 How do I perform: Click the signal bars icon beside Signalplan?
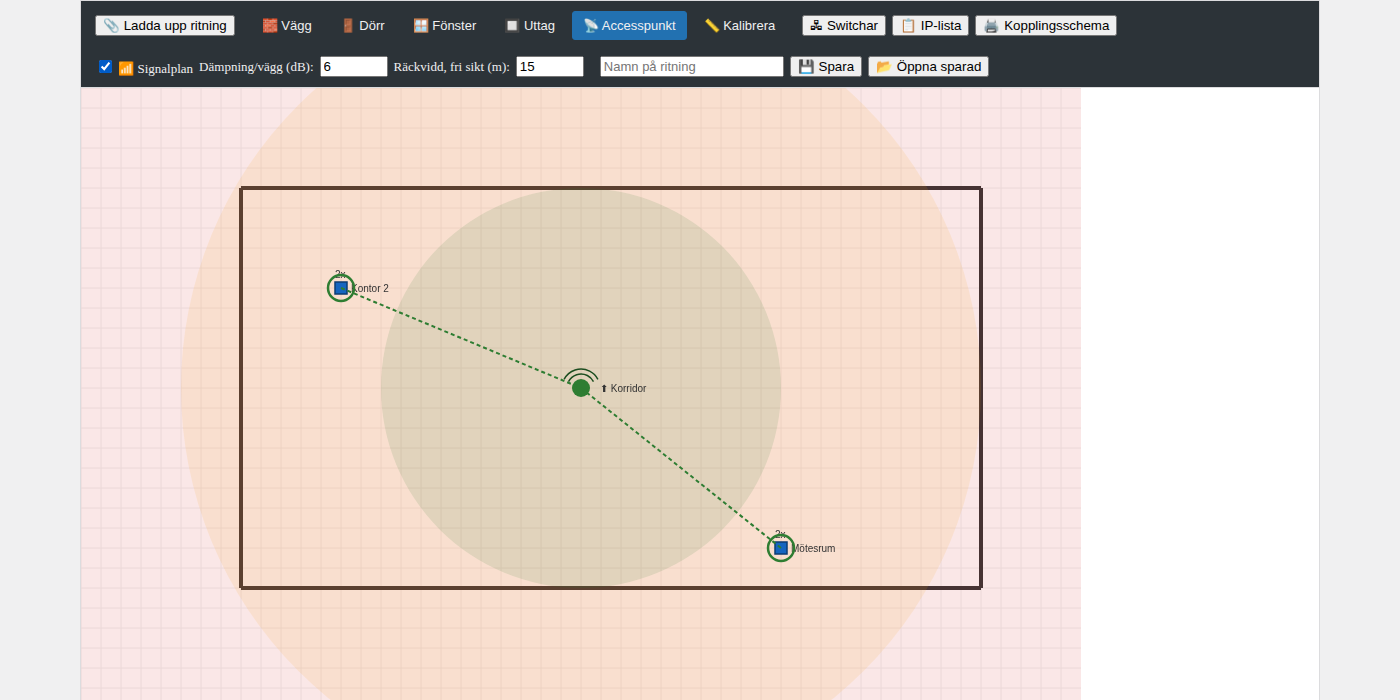[126, 68]
